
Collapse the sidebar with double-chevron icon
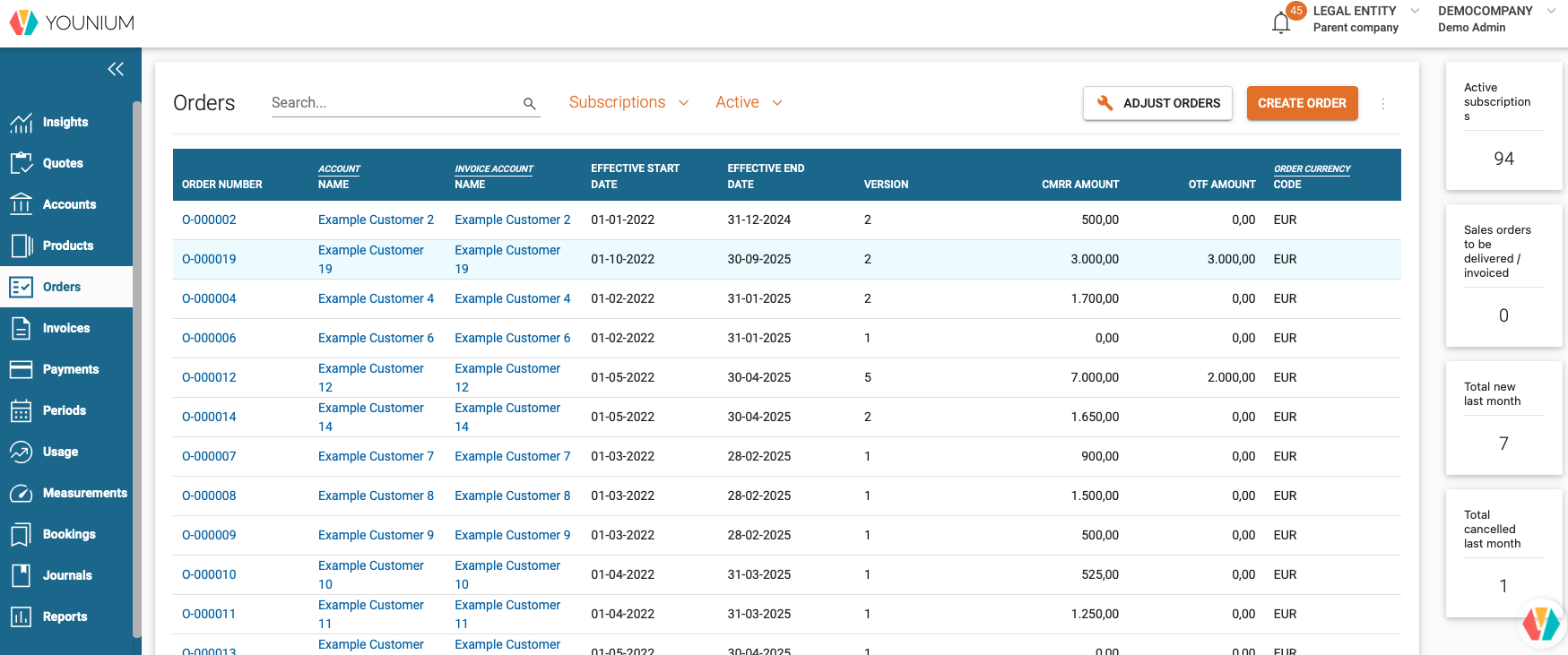(116, 69)
